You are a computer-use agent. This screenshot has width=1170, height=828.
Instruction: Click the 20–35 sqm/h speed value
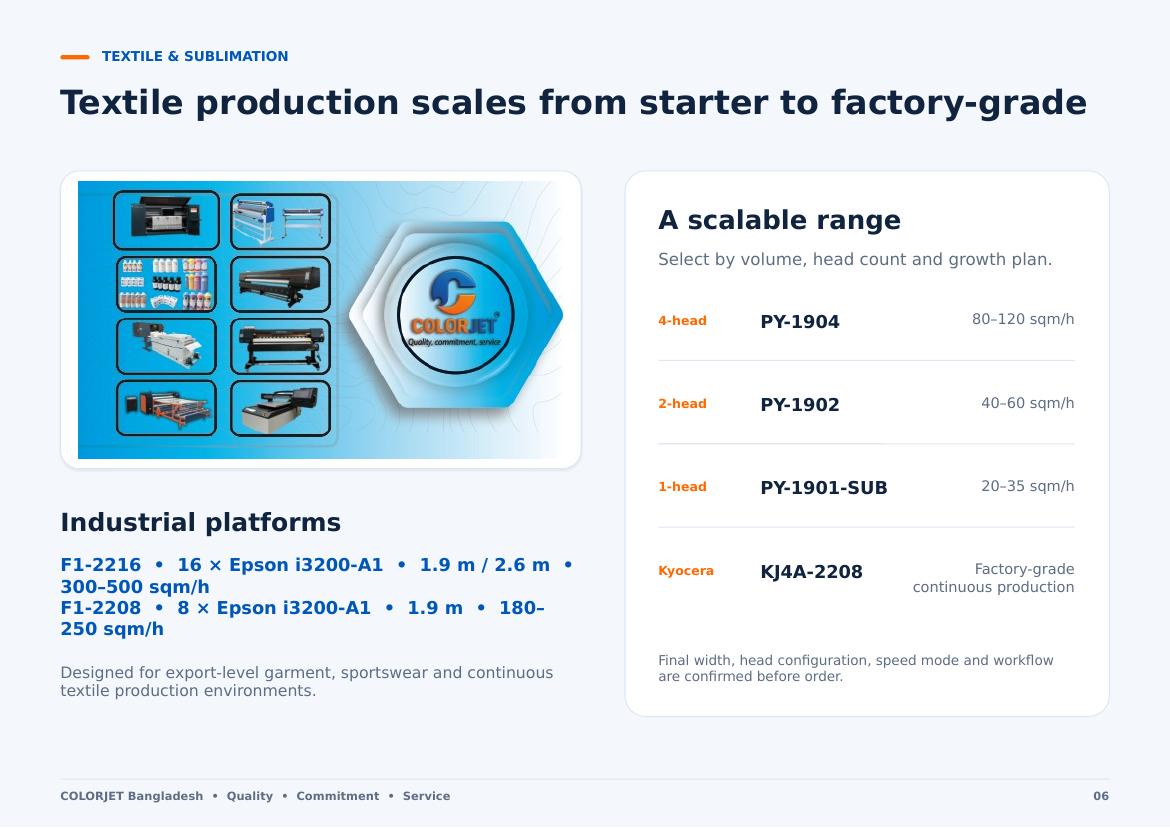(1027, 486)
